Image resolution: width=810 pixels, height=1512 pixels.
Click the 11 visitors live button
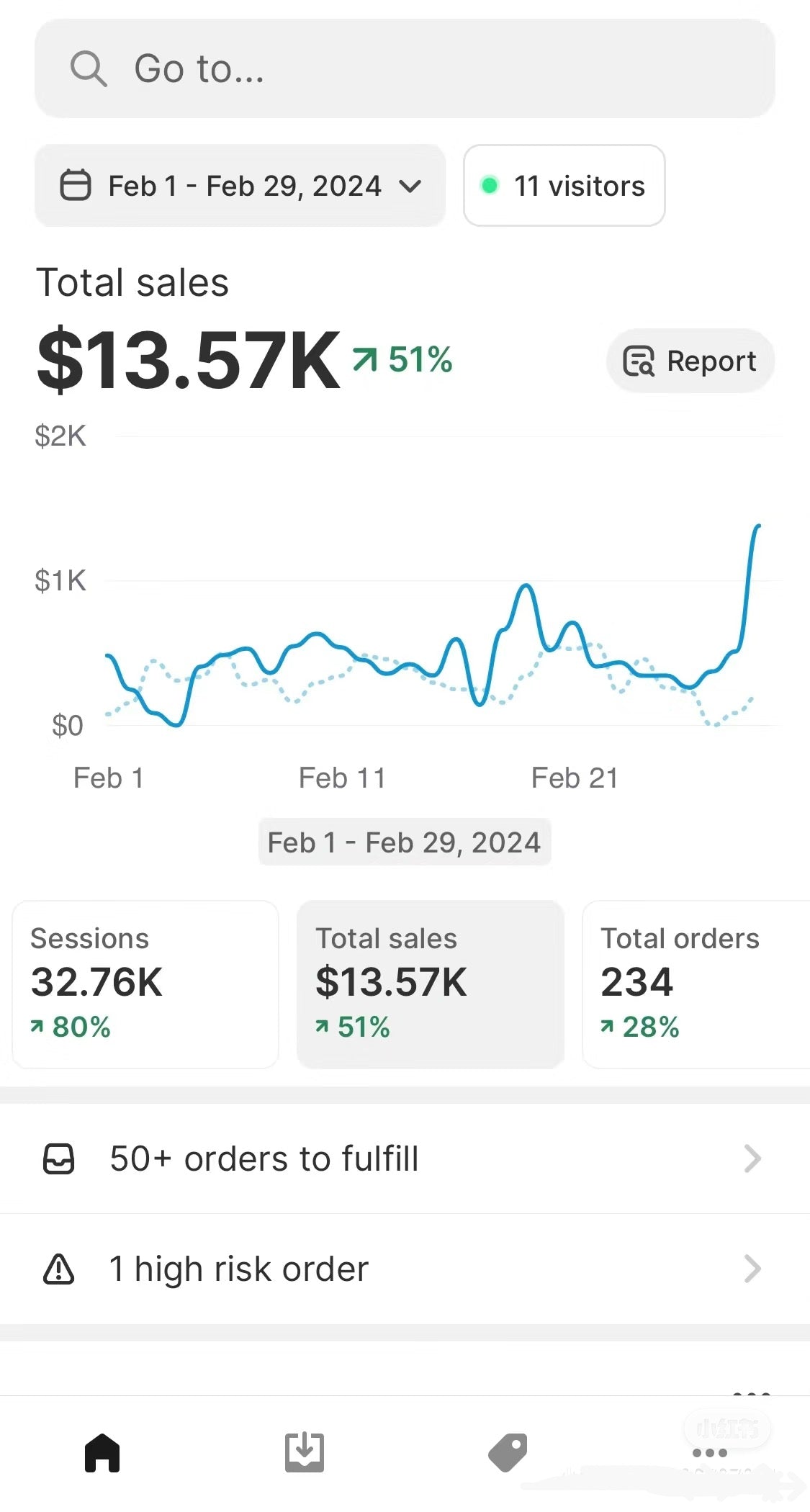[x=564, y=186]
